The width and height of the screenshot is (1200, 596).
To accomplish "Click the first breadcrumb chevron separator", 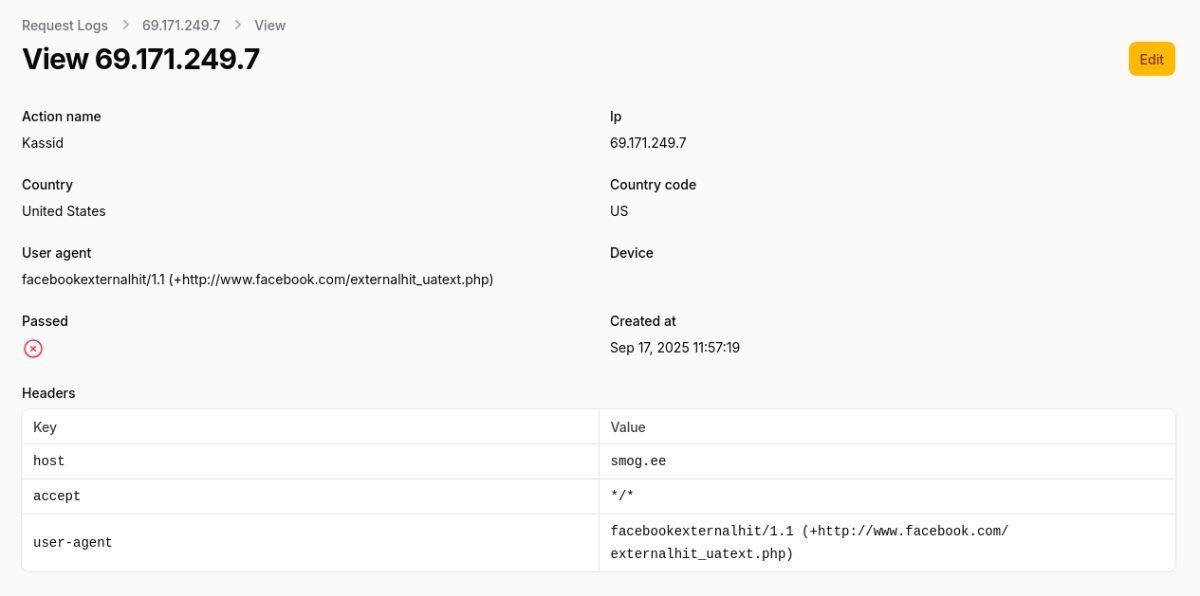I will click(x=127, y=25).
